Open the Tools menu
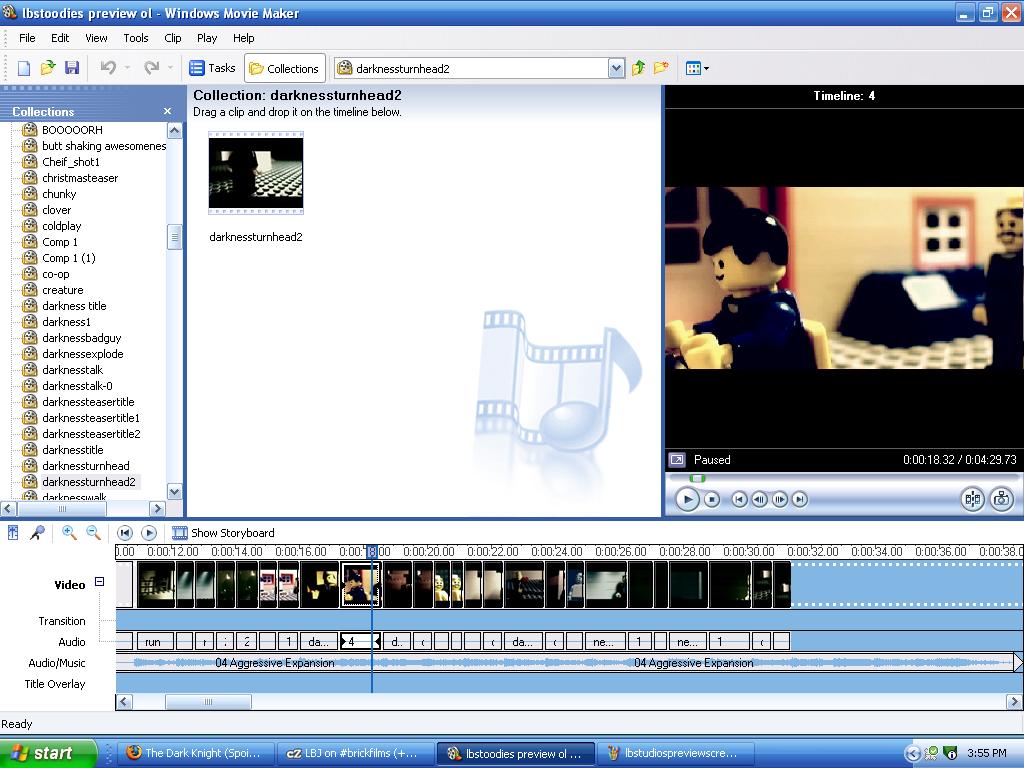Screen dimensions: 1024x768 [x=136, y=38]
